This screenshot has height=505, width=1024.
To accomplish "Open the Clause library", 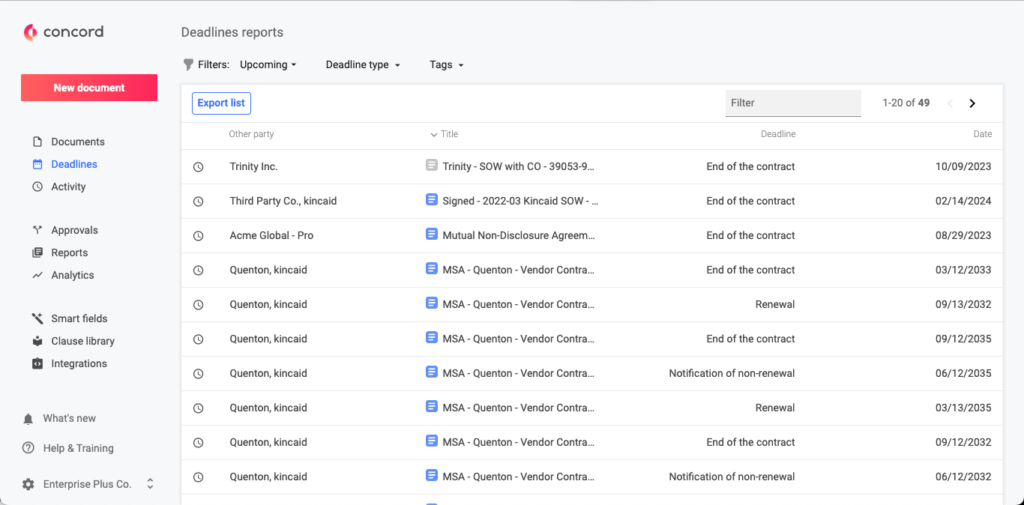I will [82, 341].
